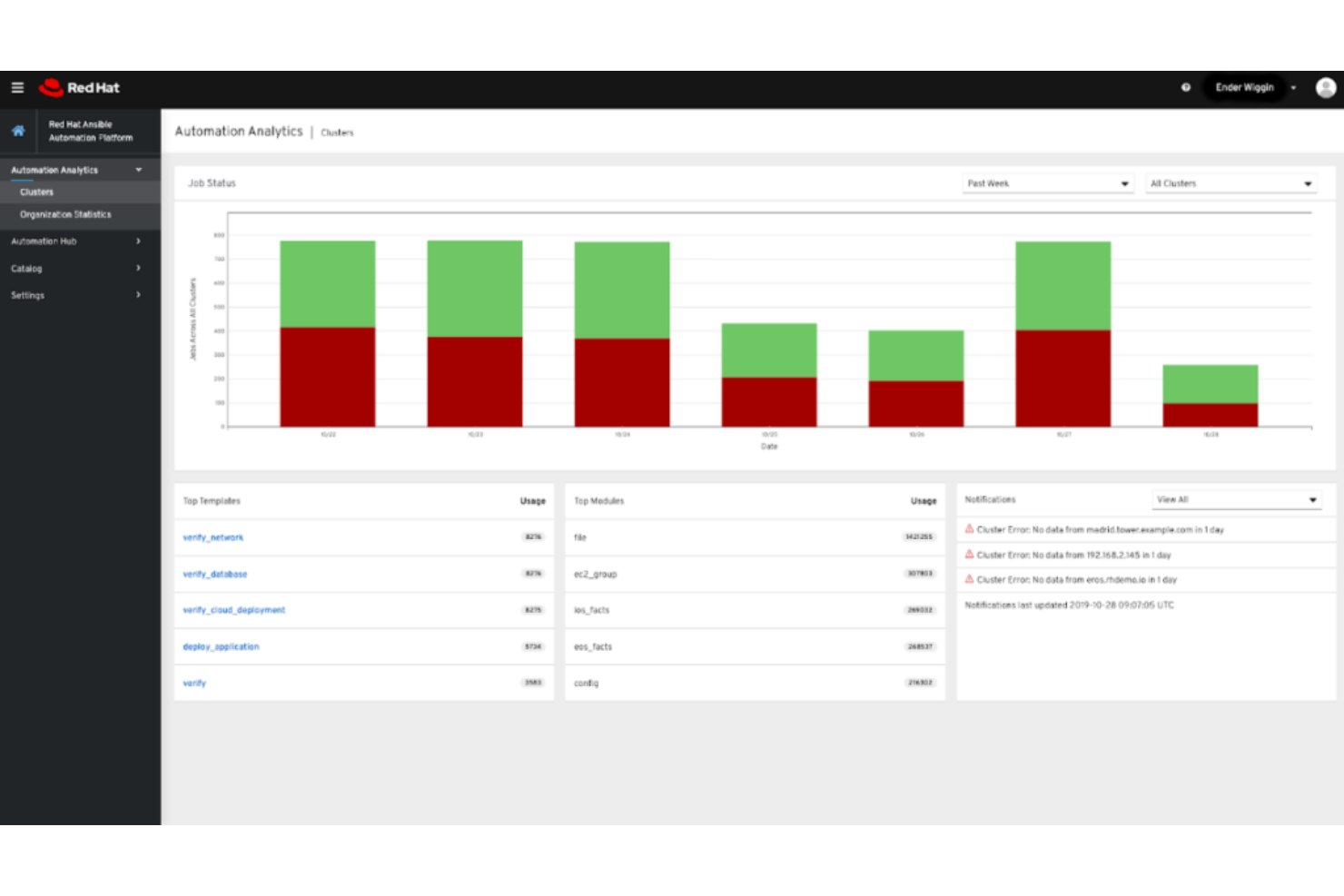Click the file module row
This screenshot has height=896, width=1344.
coord(755,537)
